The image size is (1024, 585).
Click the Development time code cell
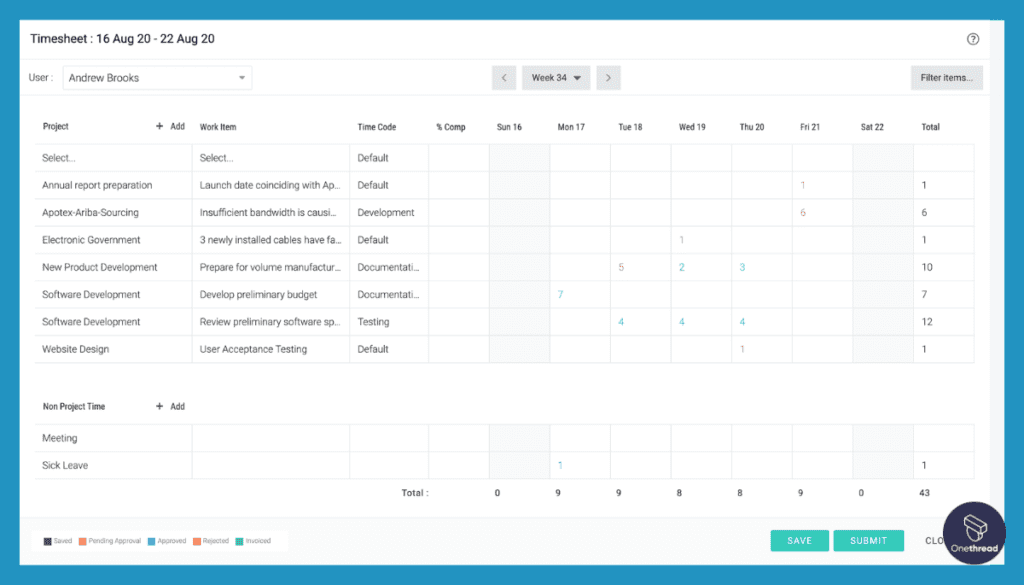389,213
